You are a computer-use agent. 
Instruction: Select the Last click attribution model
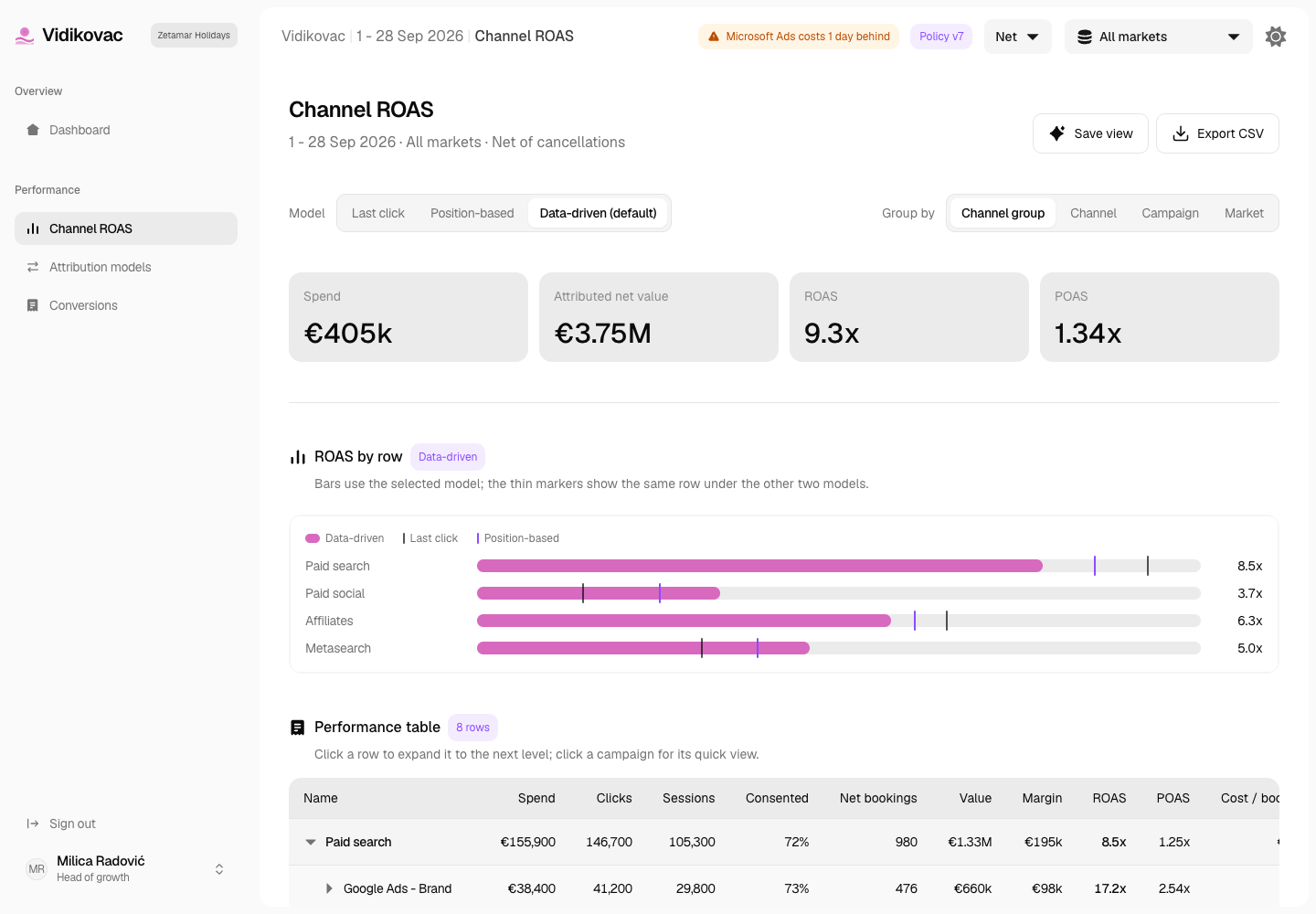[x=377, y=213]
